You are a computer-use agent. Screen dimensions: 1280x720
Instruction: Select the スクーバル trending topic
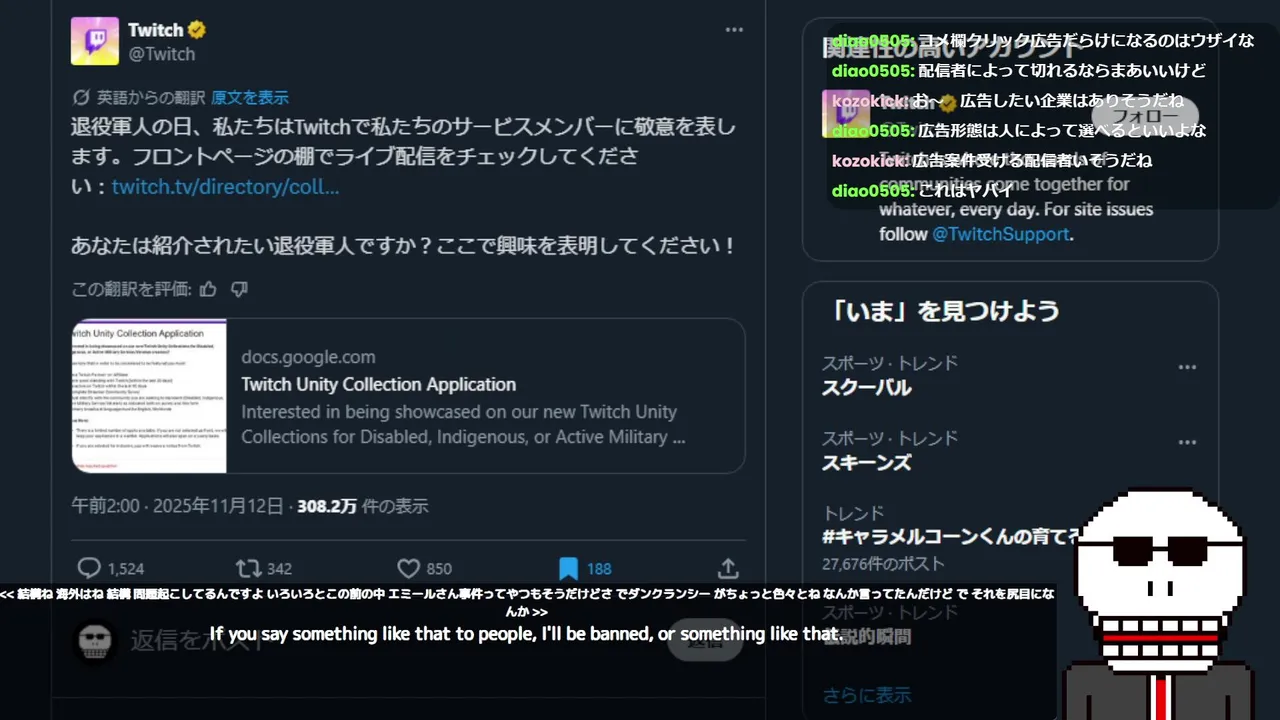[866, 388]
